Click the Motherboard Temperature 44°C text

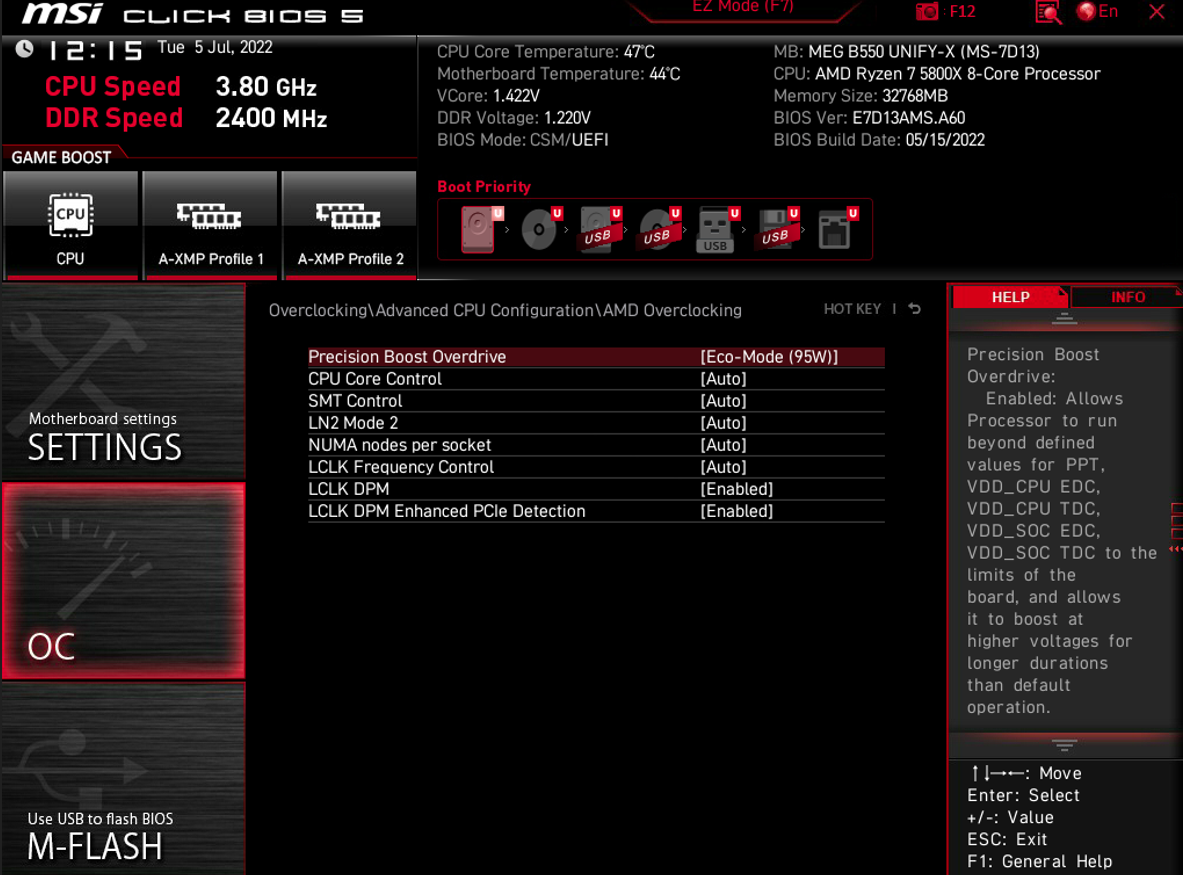(558, 74)
